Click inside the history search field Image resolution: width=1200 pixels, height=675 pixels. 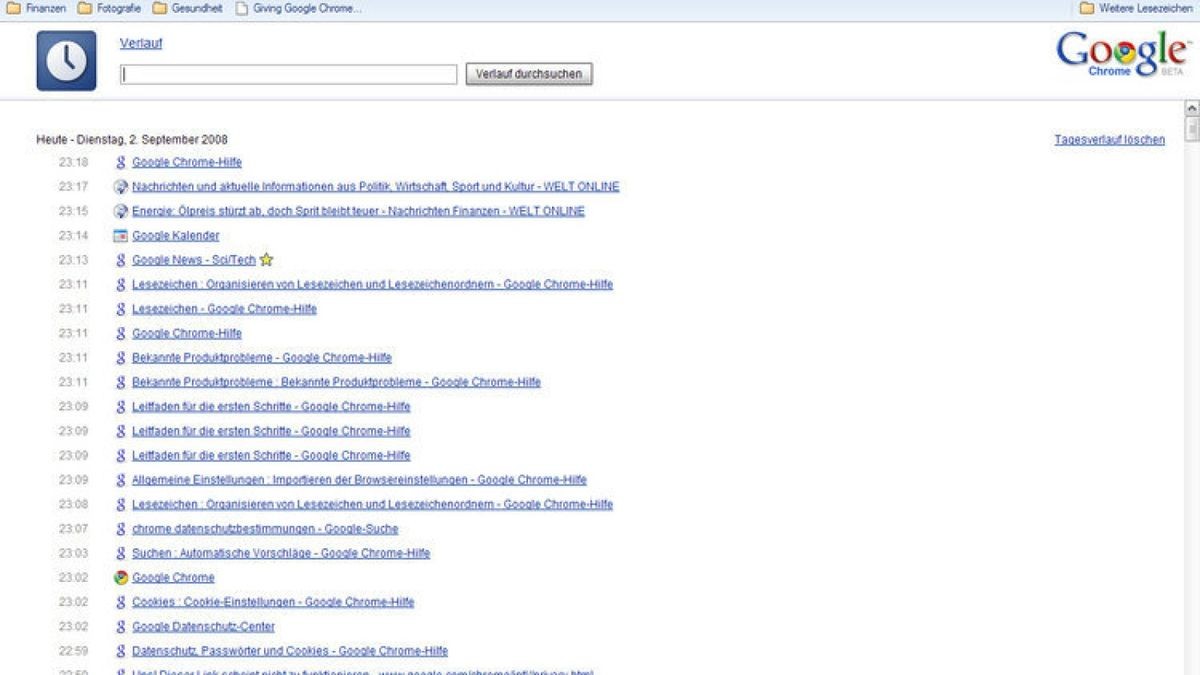point(290,74)
